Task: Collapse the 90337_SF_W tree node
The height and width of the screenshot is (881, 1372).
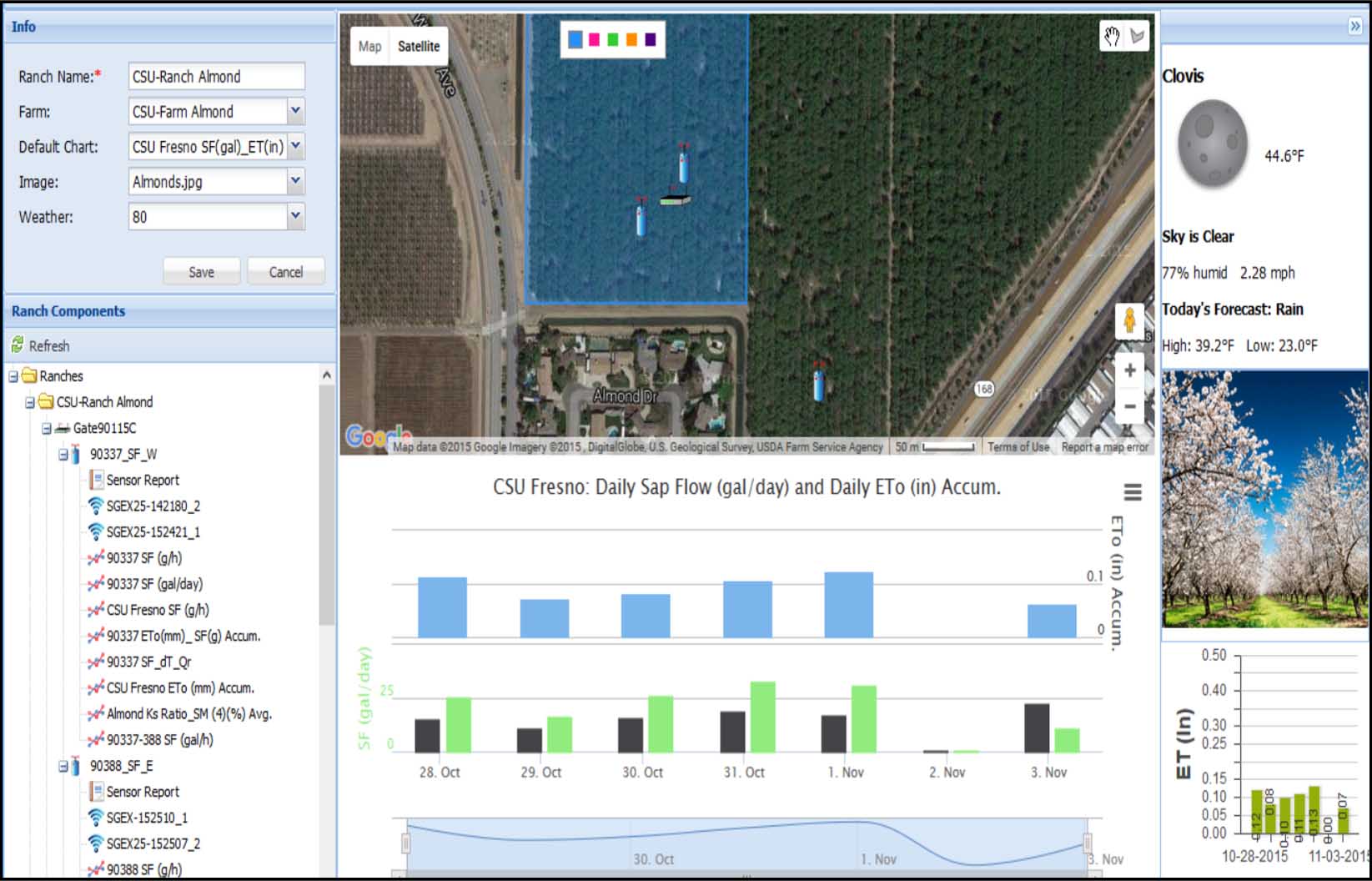Action: point(63,455)
